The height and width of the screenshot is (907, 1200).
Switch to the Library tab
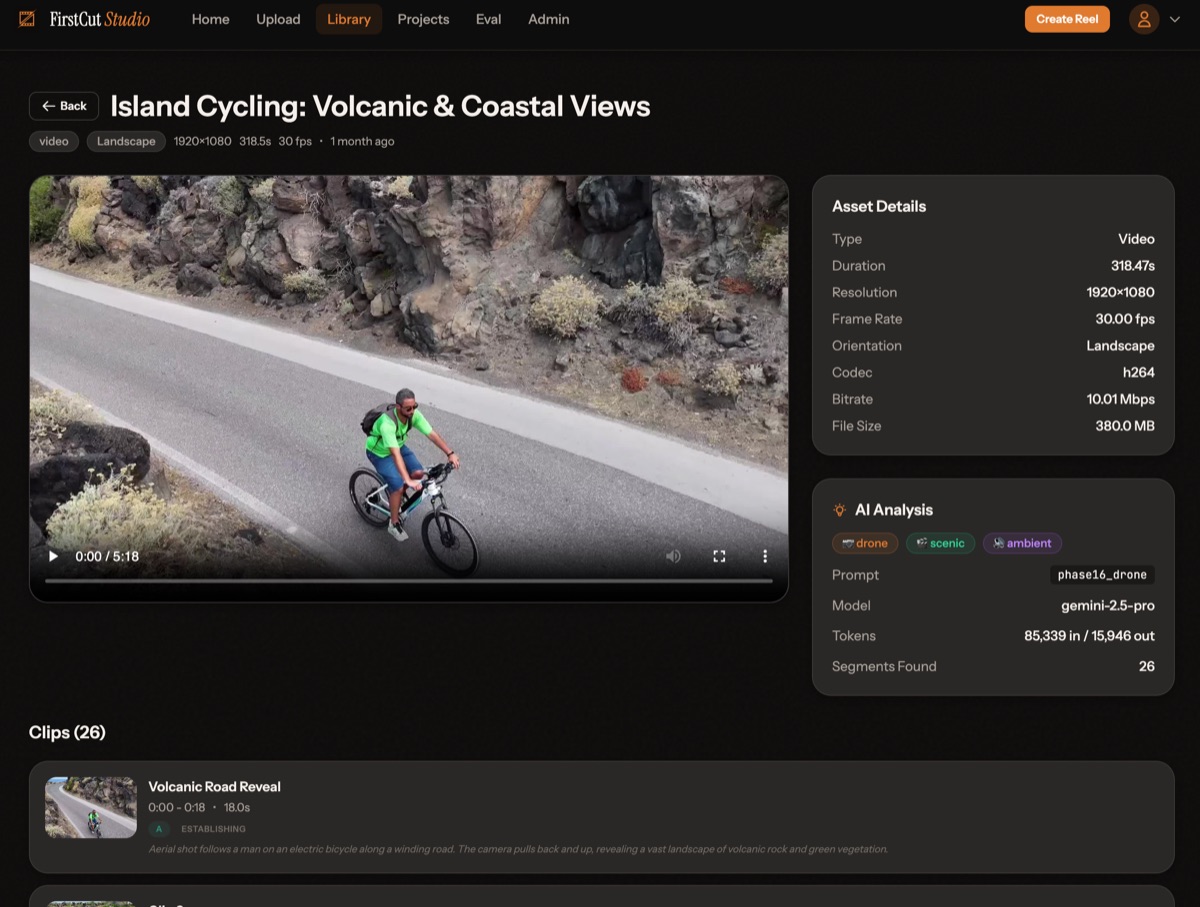click(x=348, y=19)
